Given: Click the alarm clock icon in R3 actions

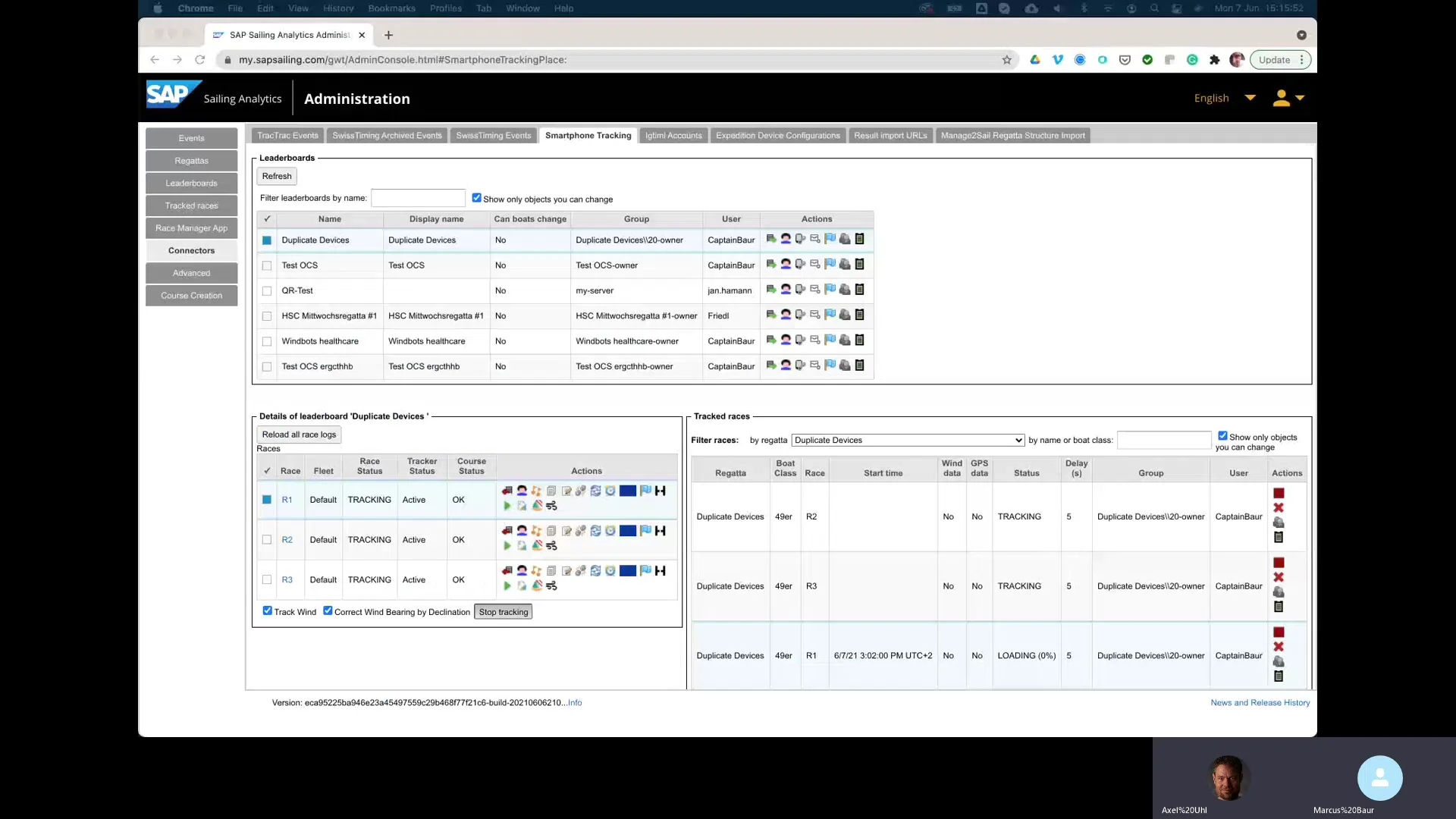Looking at the screenshot, I should click(x=610, y=571).
